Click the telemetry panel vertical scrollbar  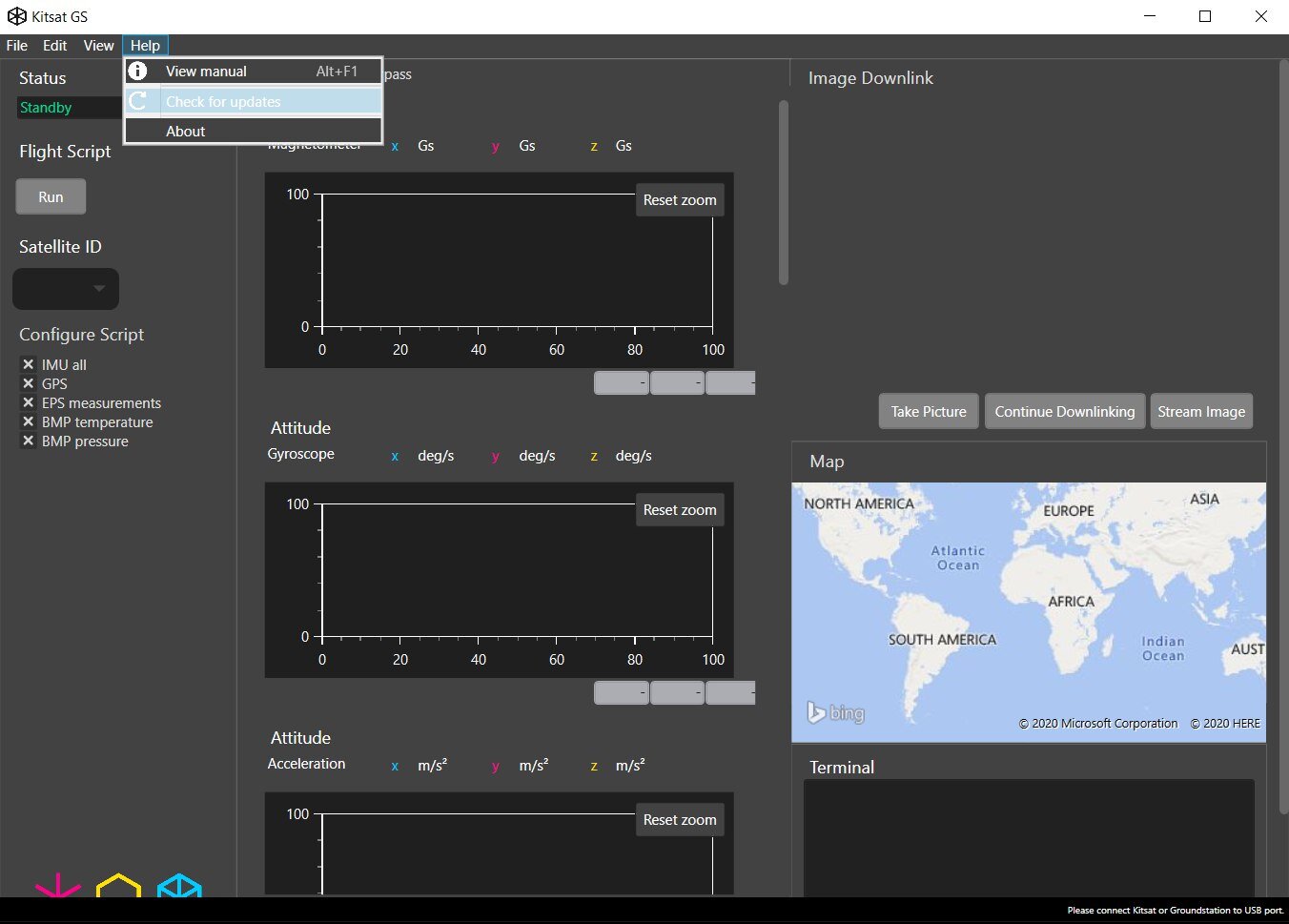(784, 193)
